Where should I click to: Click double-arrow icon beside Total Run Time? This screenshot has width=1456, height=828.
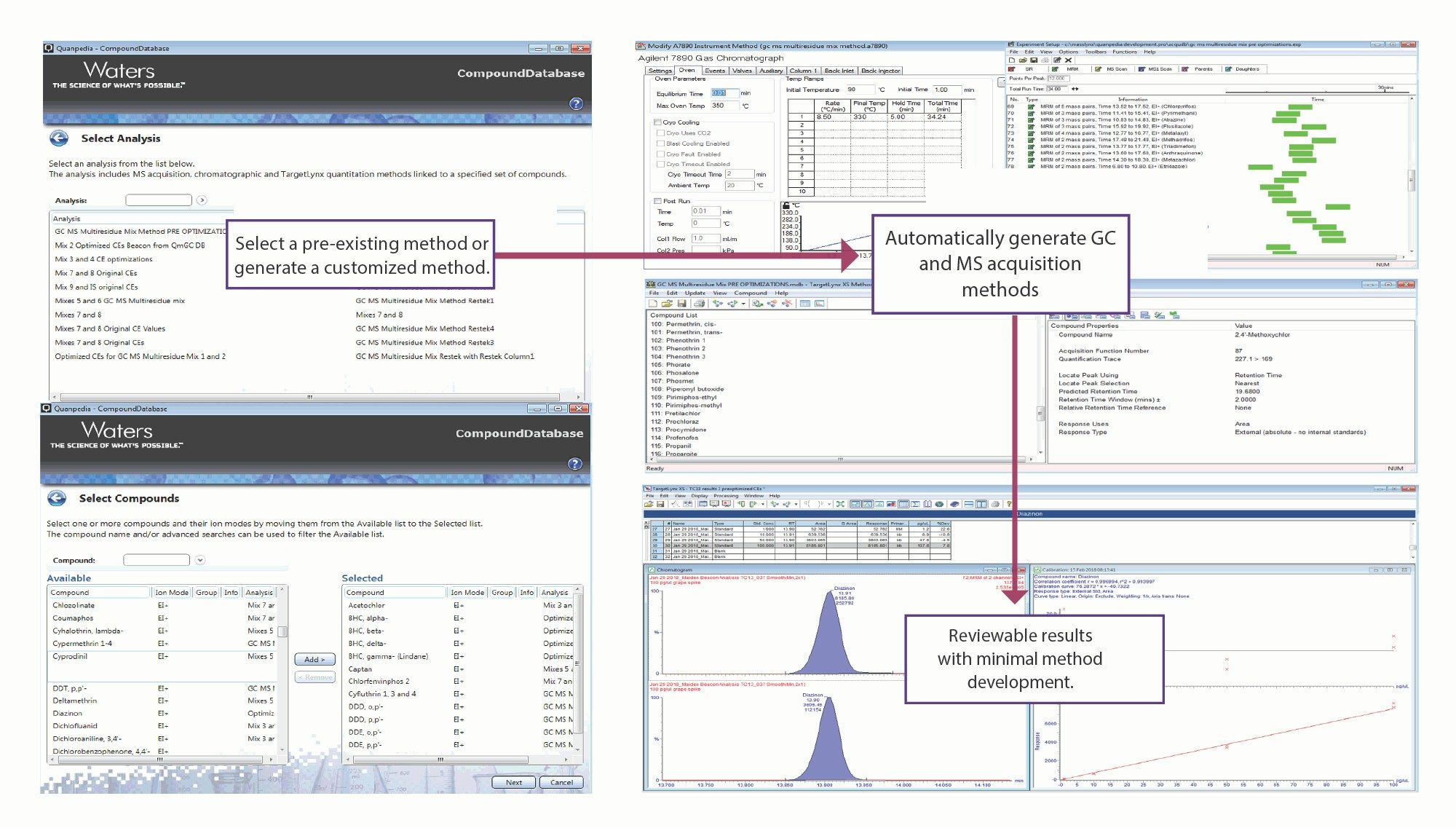pyautogui.click(x=1075, y=89)
